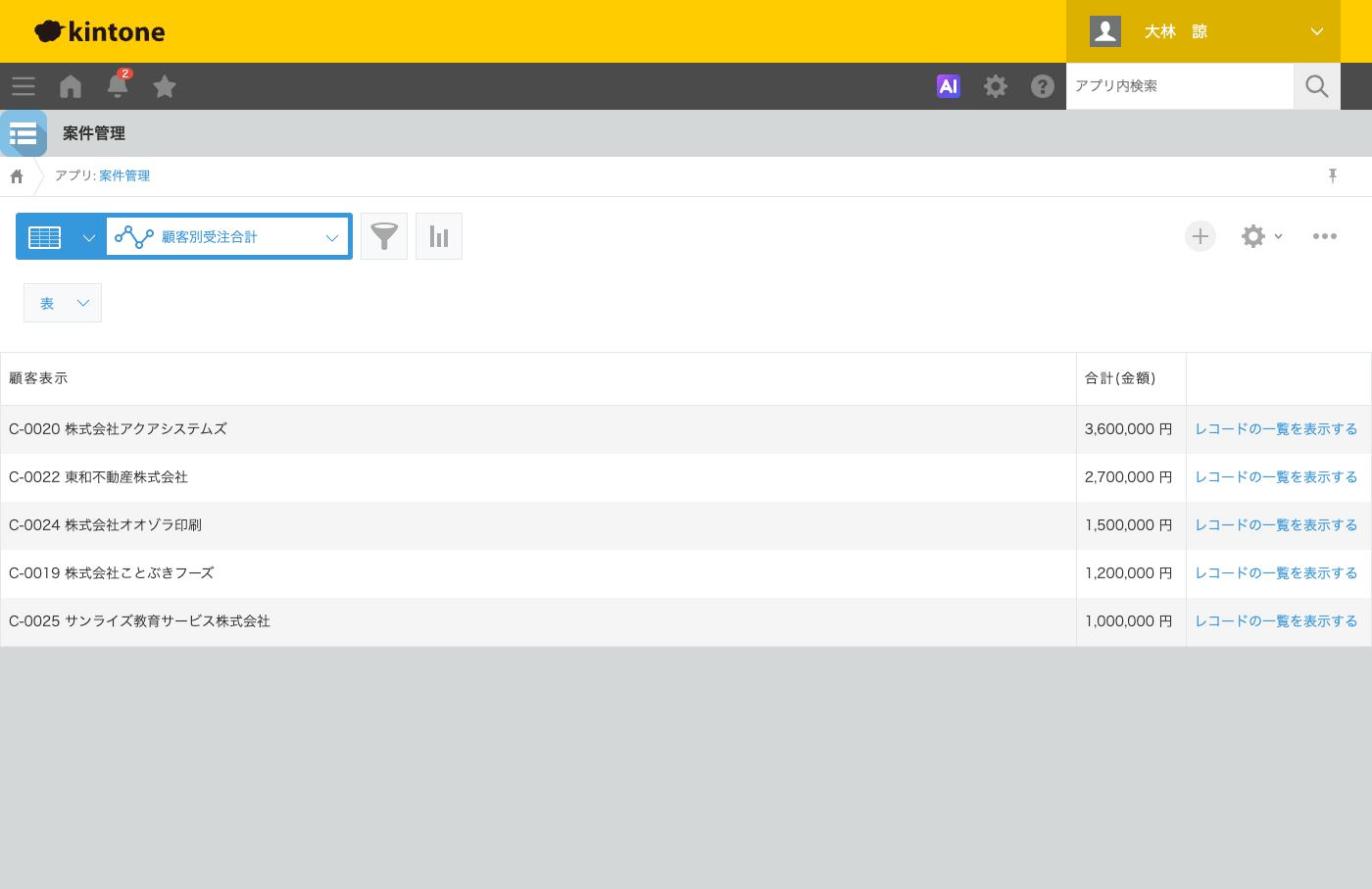This screenshot has height=889, width=1372.
Task: Open the three-dot options menu
Action: coord(1324,236)
